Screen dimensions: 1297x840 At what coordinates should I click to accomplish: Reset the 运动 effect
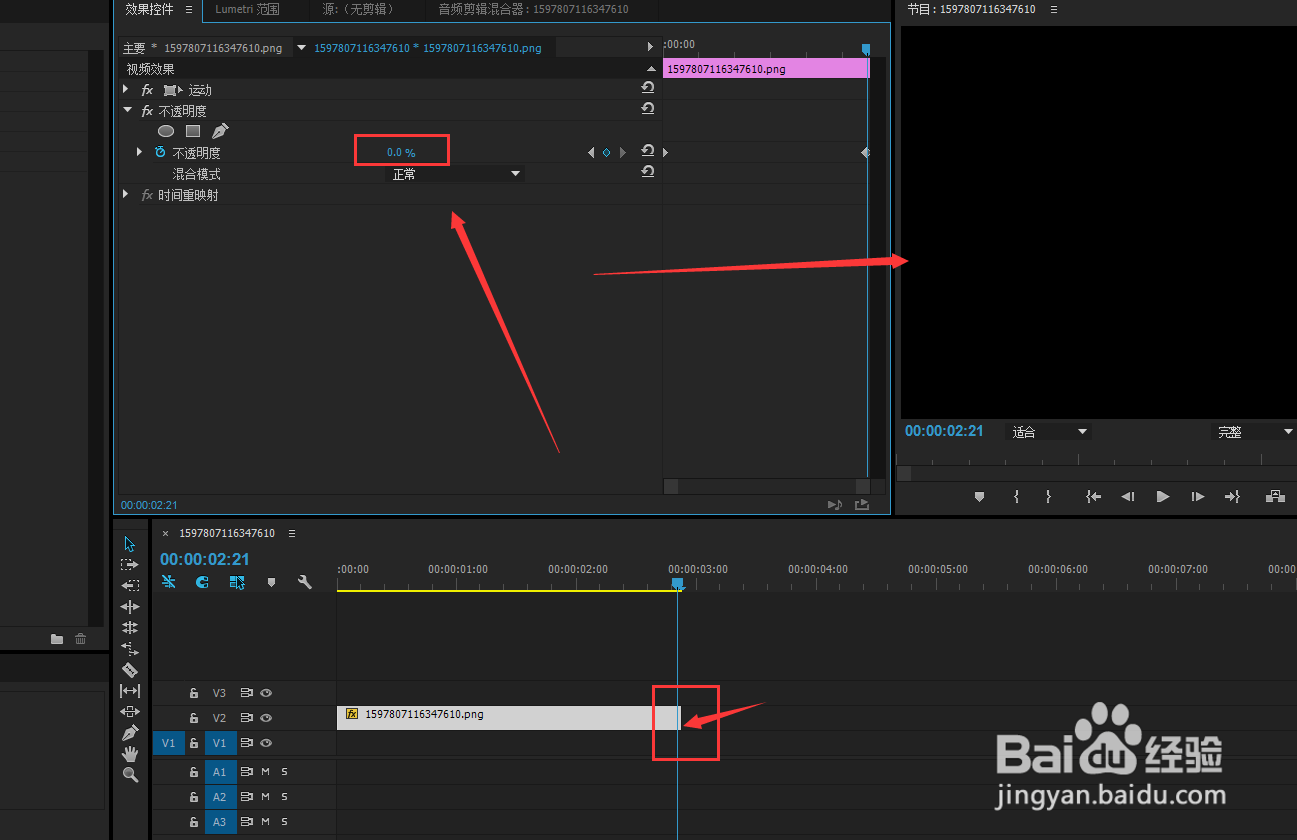click(648, 88)
